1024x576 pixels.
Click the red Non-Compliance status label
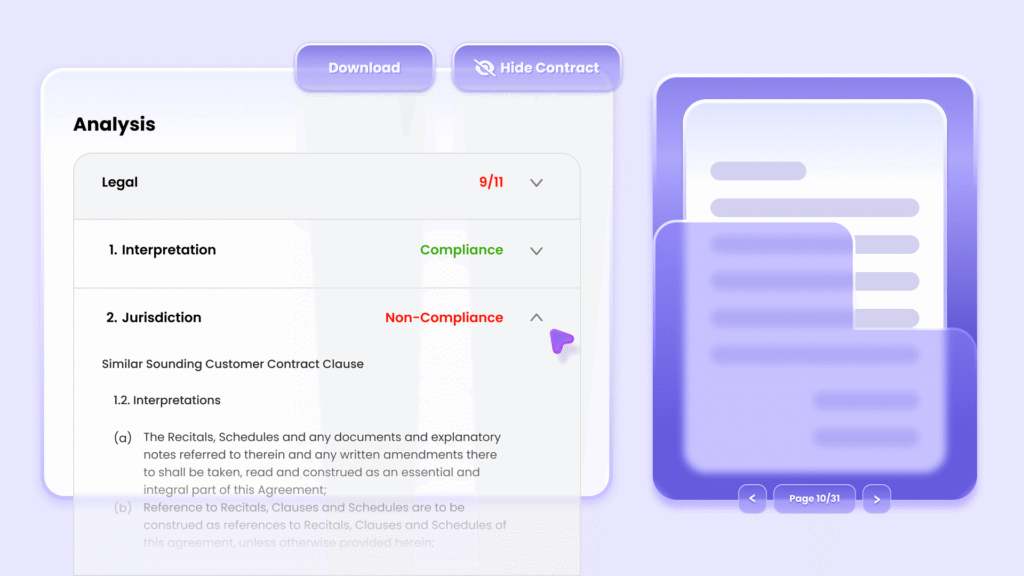point(444,318)
